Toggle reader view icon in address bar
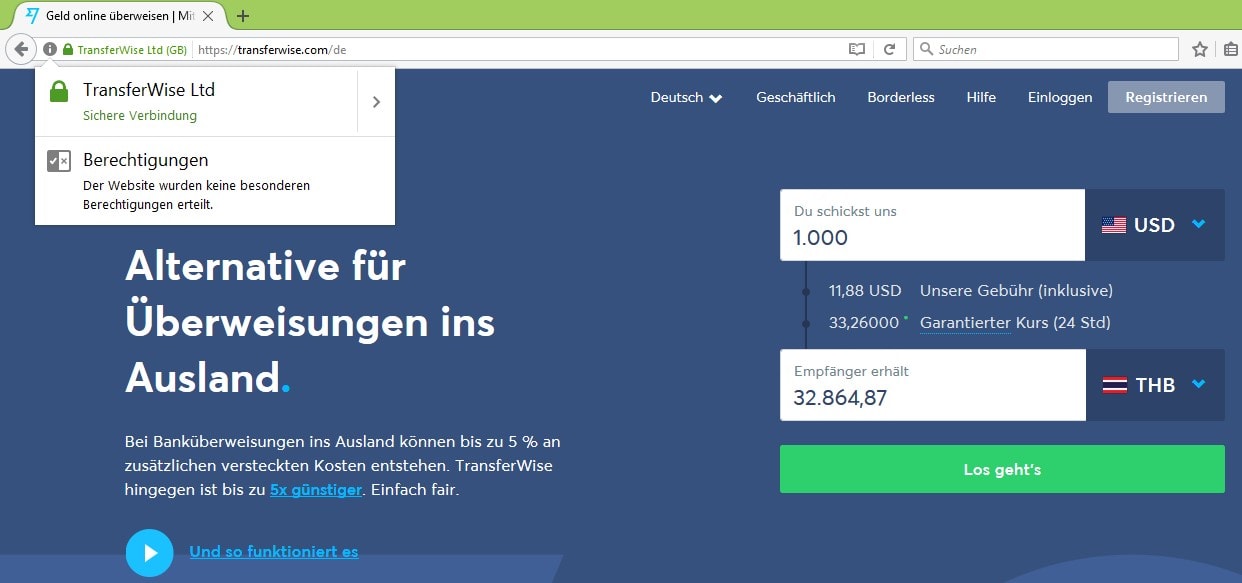The image size is (1242, 583). click(856, 49)
